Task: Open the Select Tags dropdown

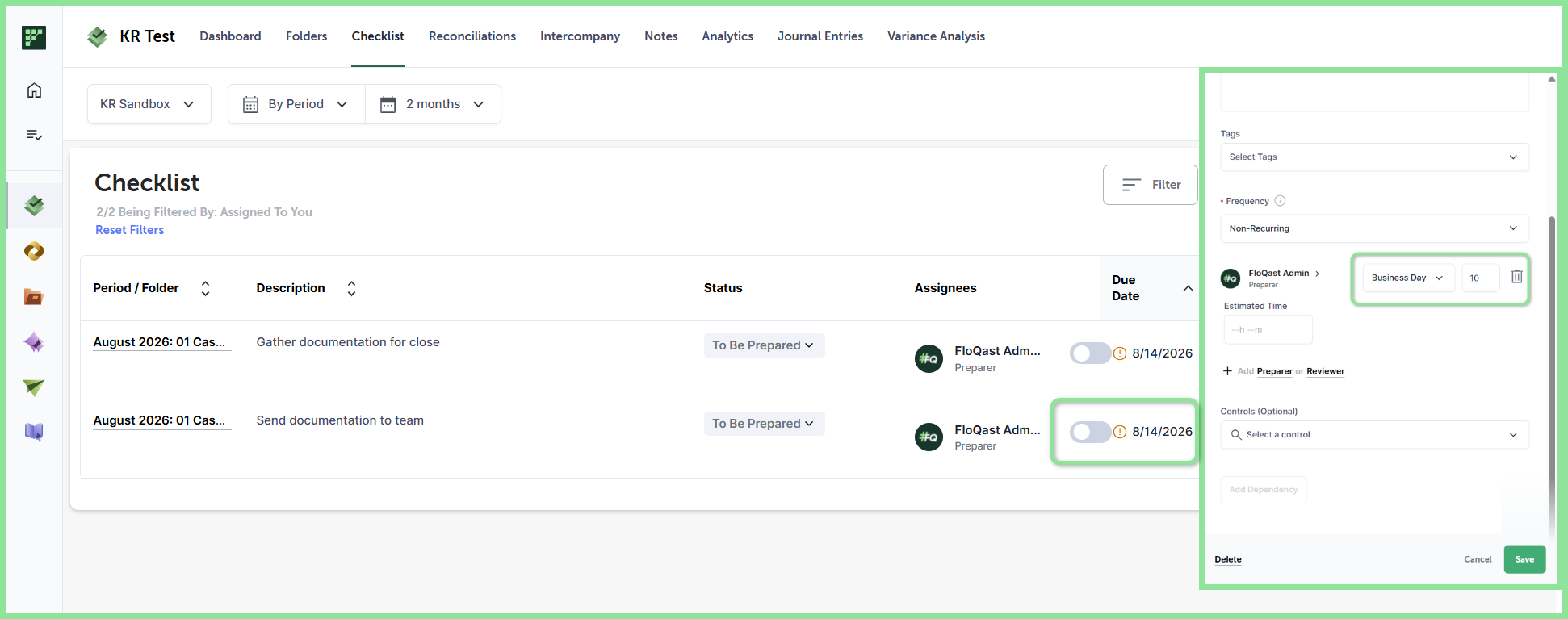Action: (1374, 157)
